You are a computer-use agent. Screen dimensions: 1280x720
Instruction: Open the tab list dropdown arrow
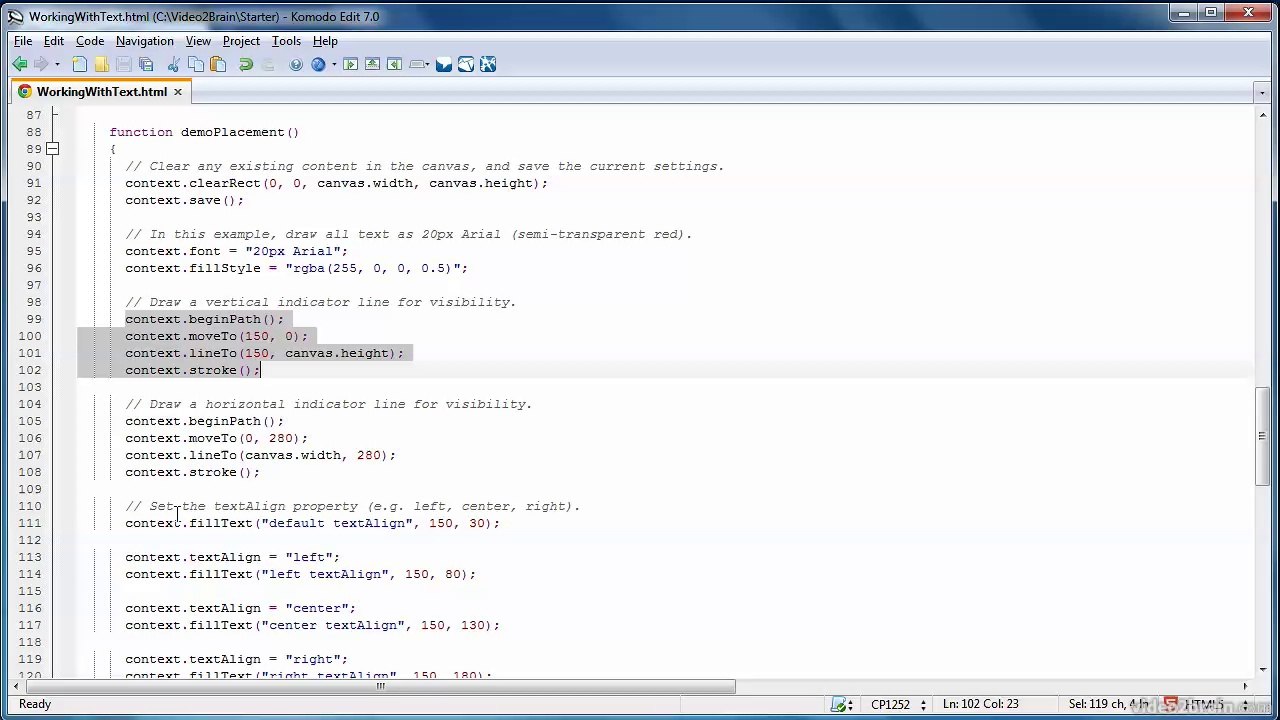(x=1261, y=92)
